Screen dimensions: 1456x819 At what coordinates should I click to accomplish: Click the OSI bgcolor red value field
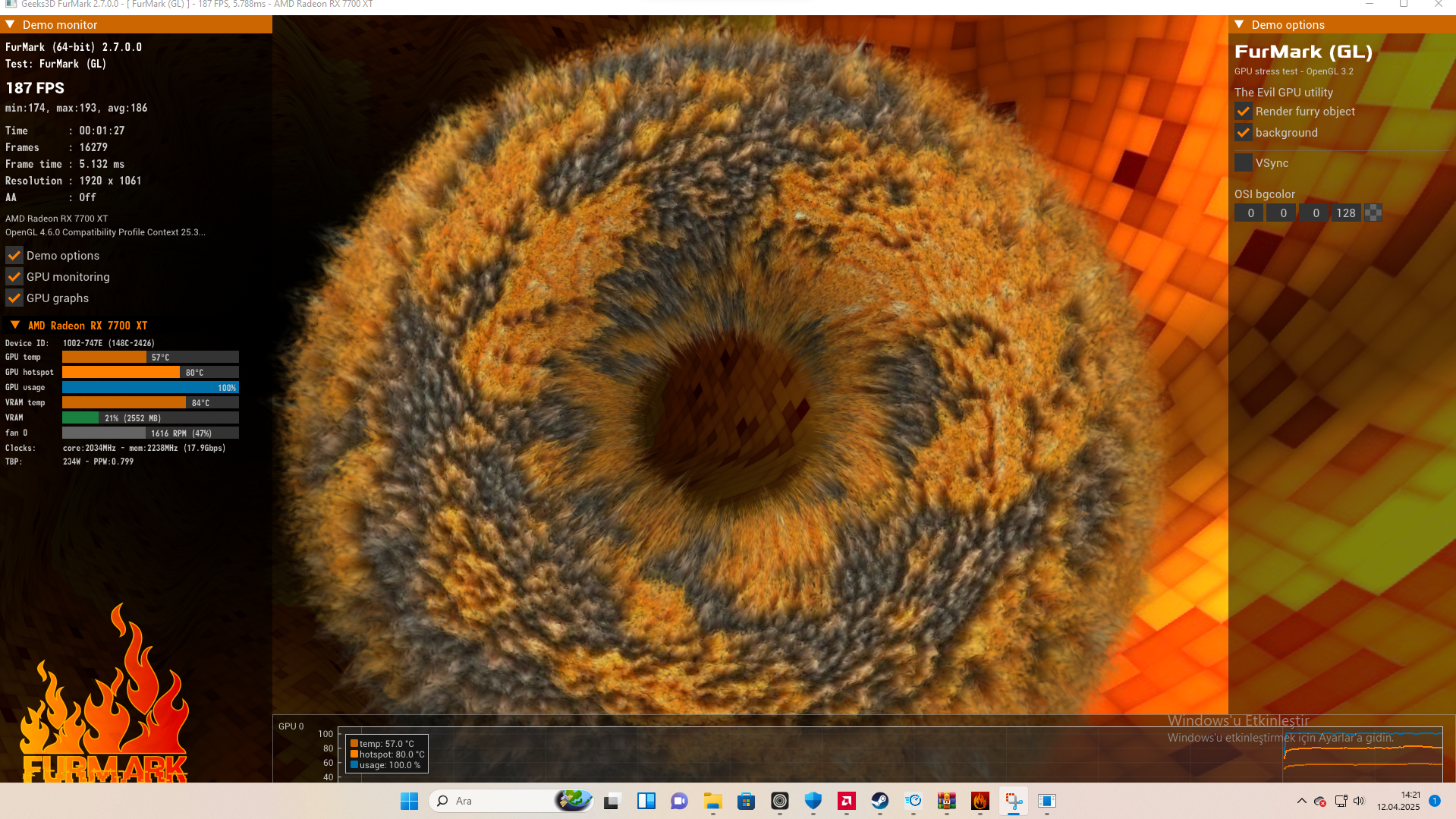pyautogui.click(x=1250, y=213)
